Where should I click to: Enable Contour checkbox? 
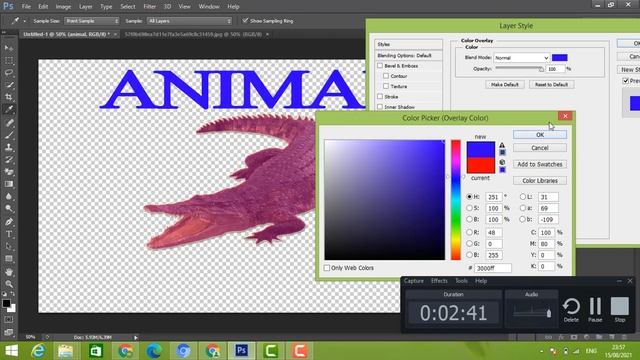click(x=386, y=76)
